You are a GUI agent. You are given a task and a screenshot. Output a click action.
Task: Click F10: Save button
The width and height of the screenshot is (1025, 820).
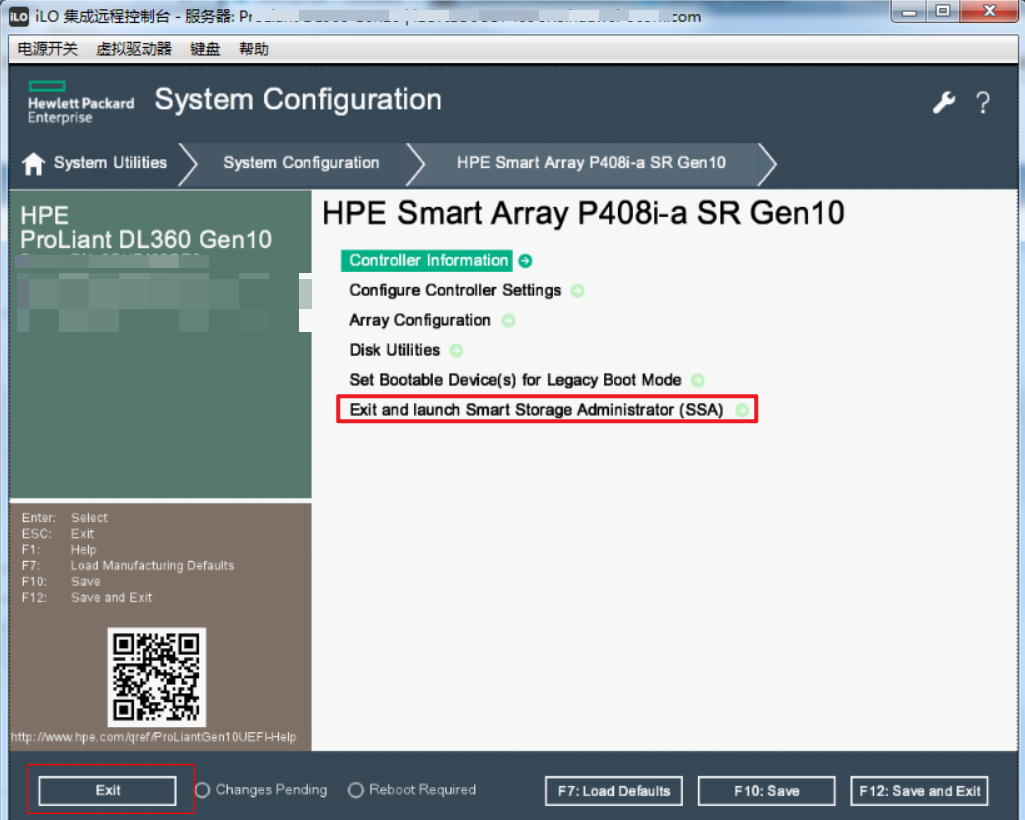(x=767, y=791)
